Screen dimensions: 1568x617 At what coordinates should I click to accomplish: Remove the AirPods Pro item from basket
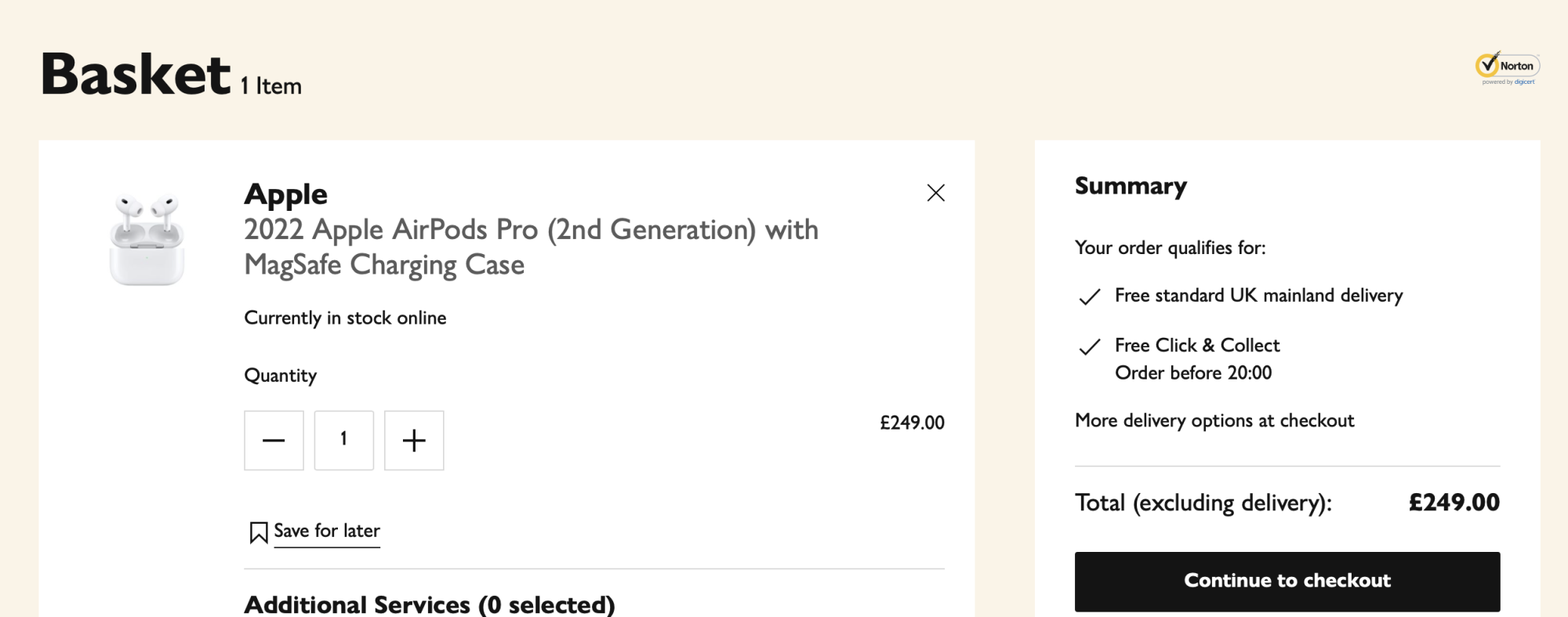[x=935, y=193]
